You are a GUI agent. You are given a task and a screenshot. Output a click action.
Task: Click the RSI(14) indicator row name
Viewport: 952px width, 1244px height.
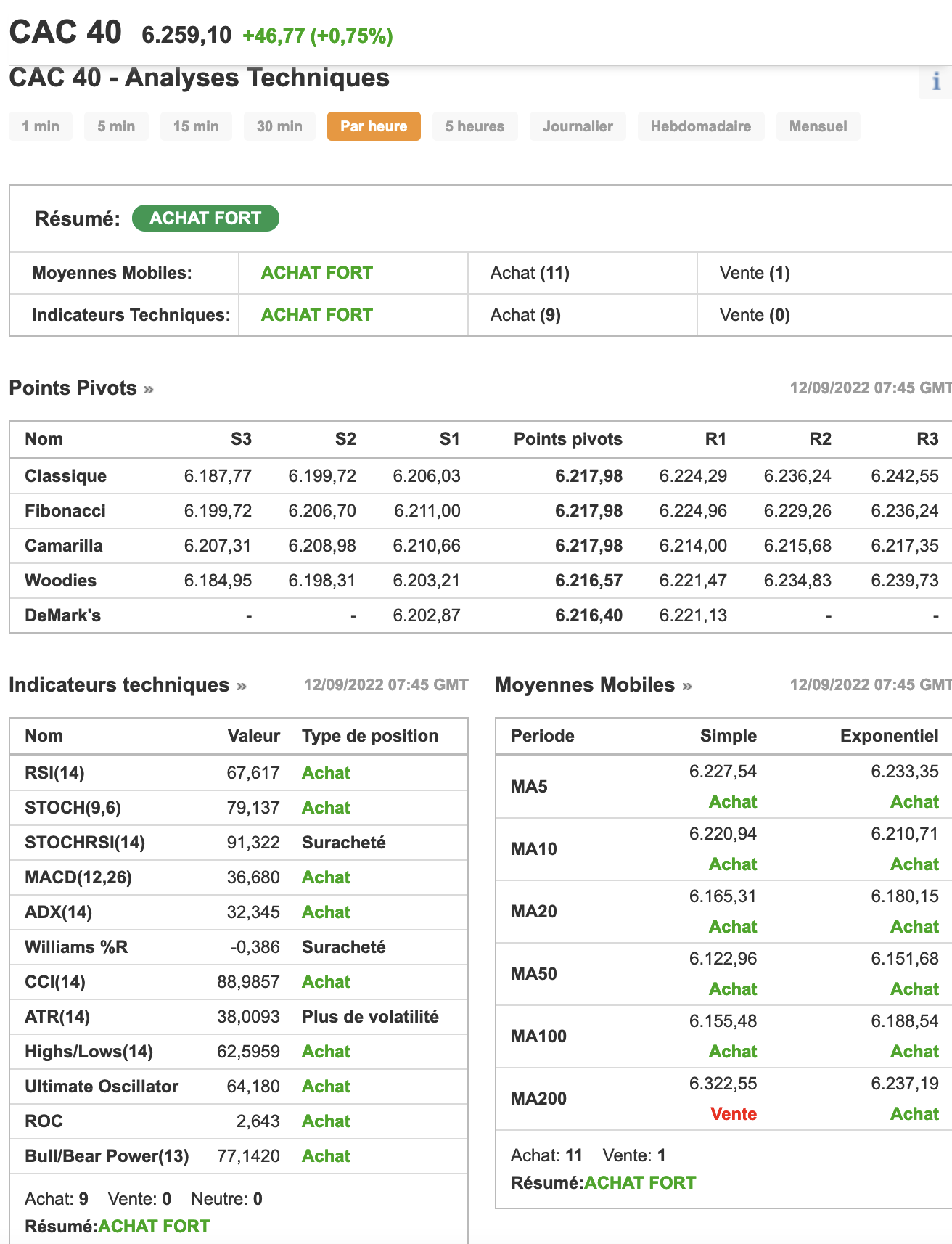point(54,773)
